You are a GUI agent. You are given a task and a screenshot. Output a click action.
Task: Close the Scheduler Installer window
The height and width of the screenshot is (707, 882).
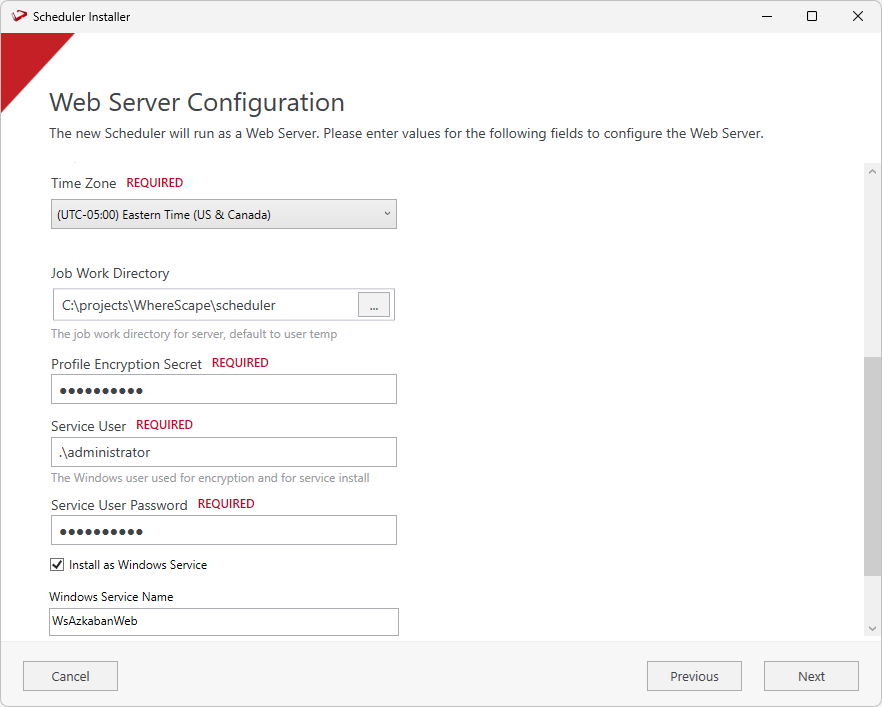point(858,16)
